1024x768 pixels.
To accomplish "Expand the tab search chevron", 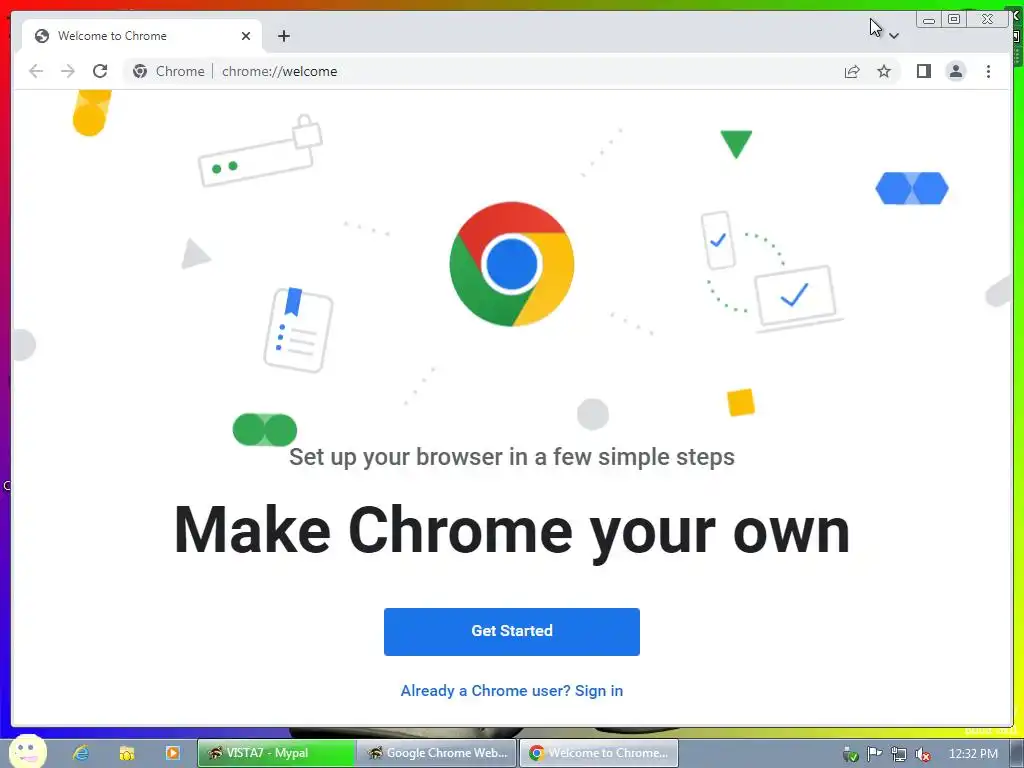I will (894, 36).
